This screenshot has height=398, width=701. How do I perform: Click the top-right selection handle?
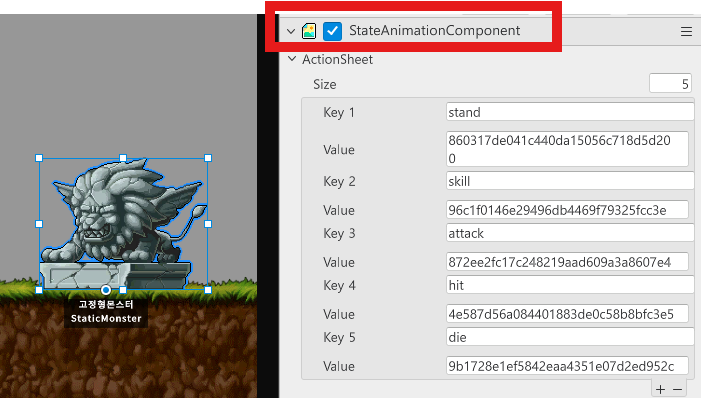pos(208,158)
